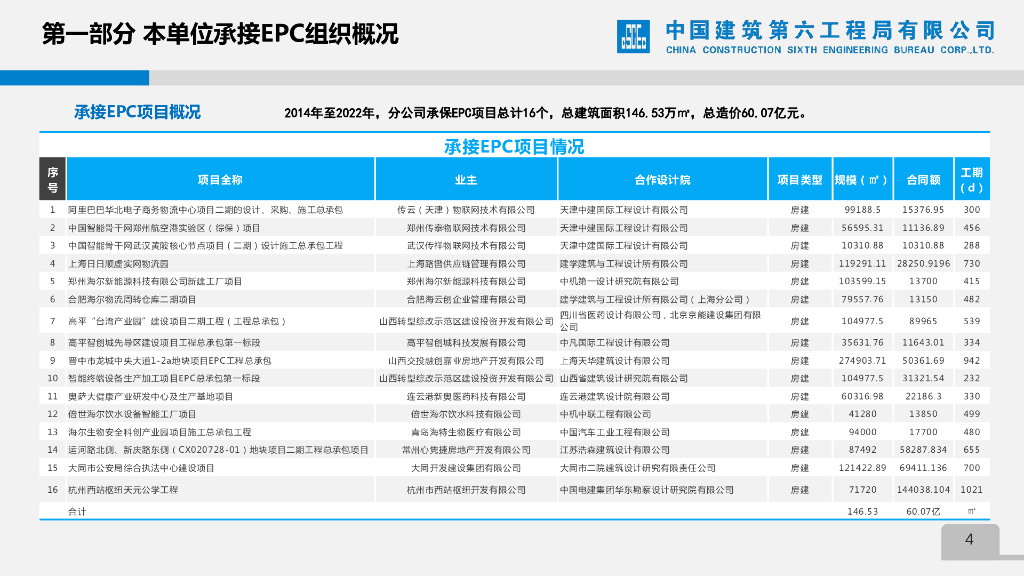Click project 高平"台湾产业园"建设项目二期工程
Viewport: 1024px width, 576px height.
177,321
